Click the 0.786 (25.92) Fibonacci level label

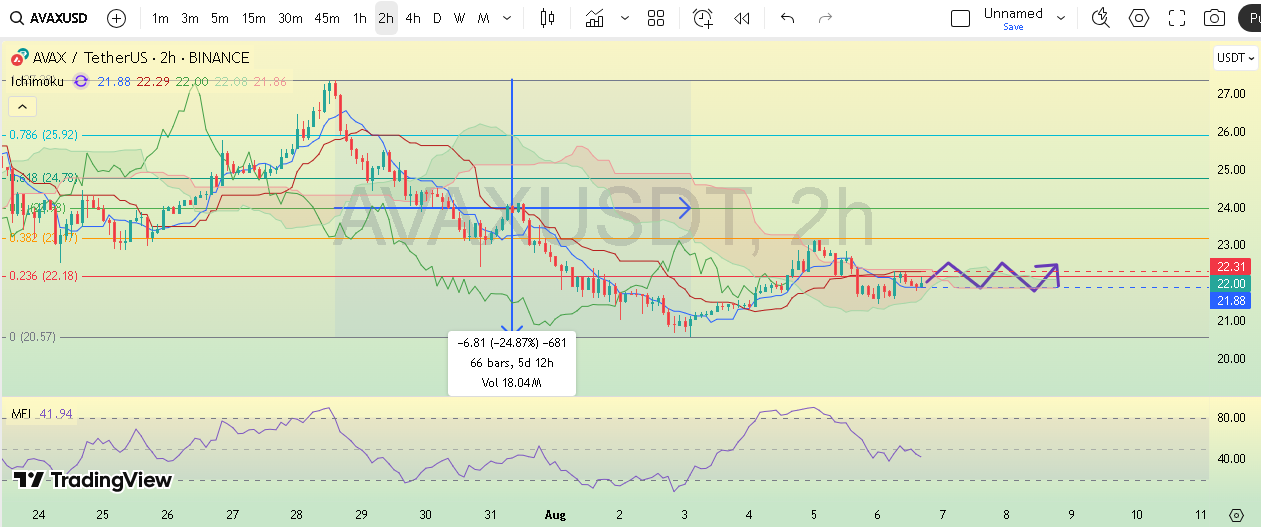(43, 134)
